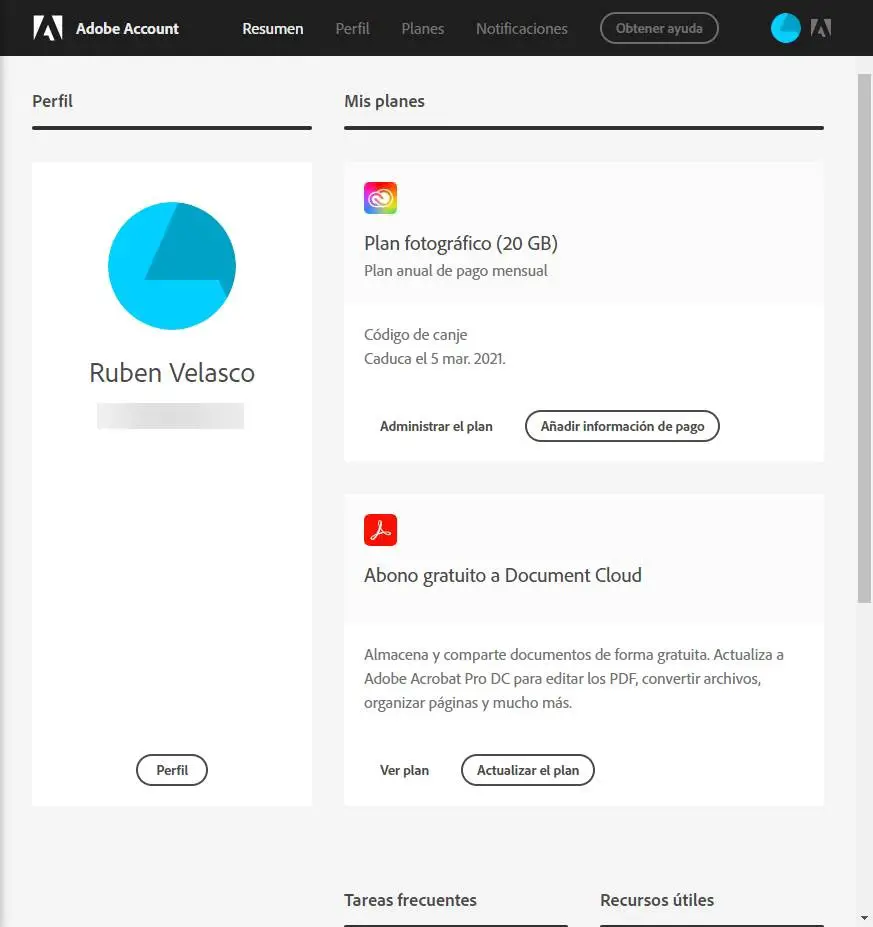
Task: Open the Notificaciones tab
Action: 522,28
